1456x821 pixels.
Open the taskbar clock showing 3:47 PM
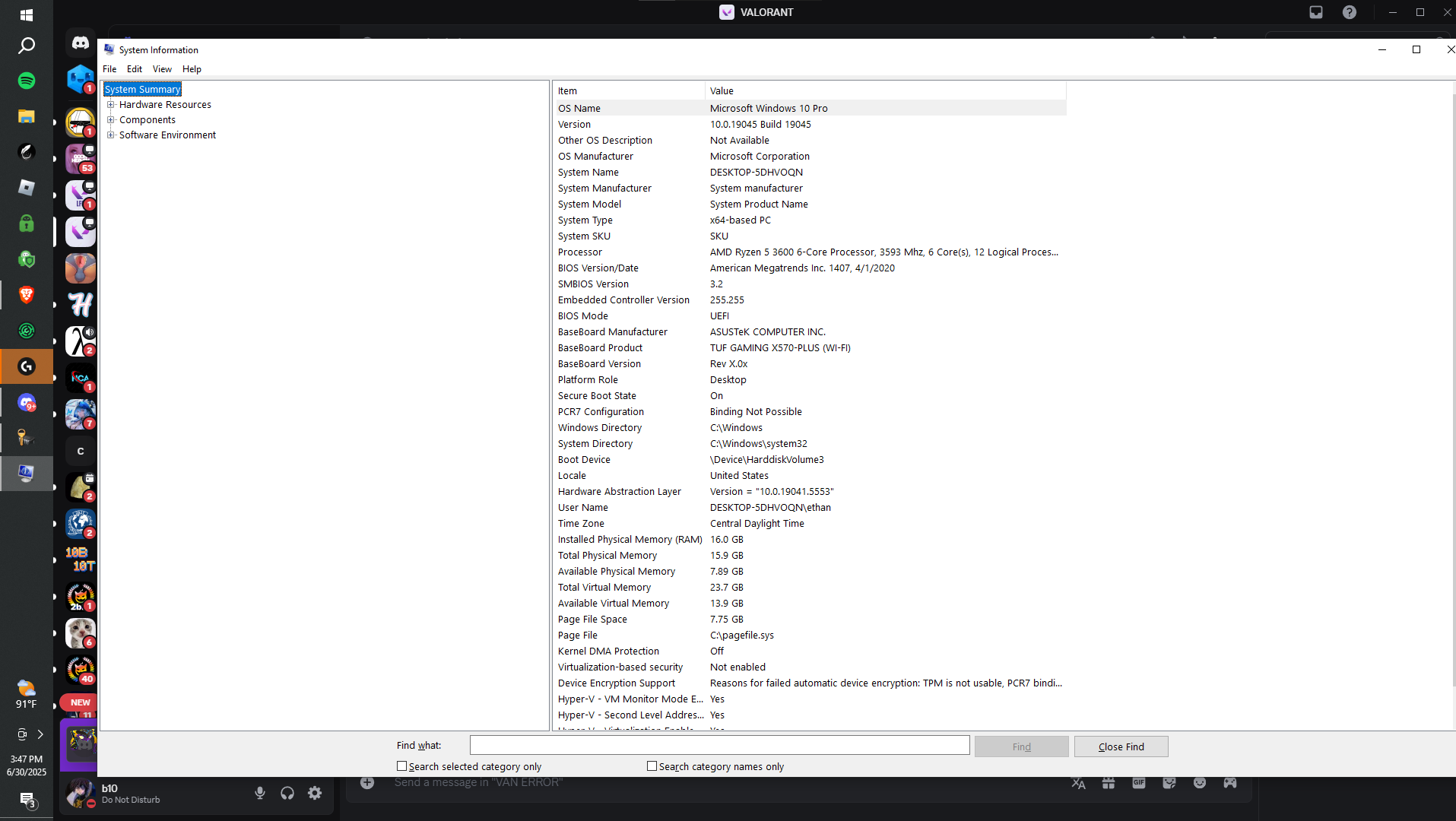[27, 766]
